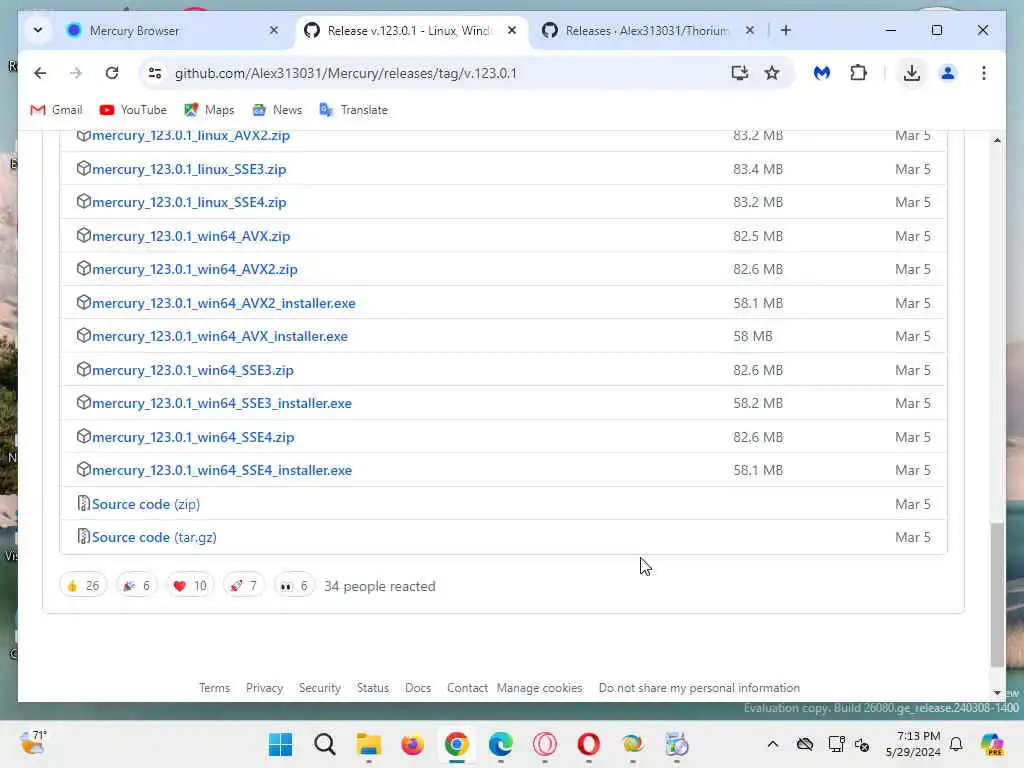The height and width of the screenshot is (768, 1024).
Task: Open the Windows Start menu
Action: pyautogui.click(x=281, y=744)
